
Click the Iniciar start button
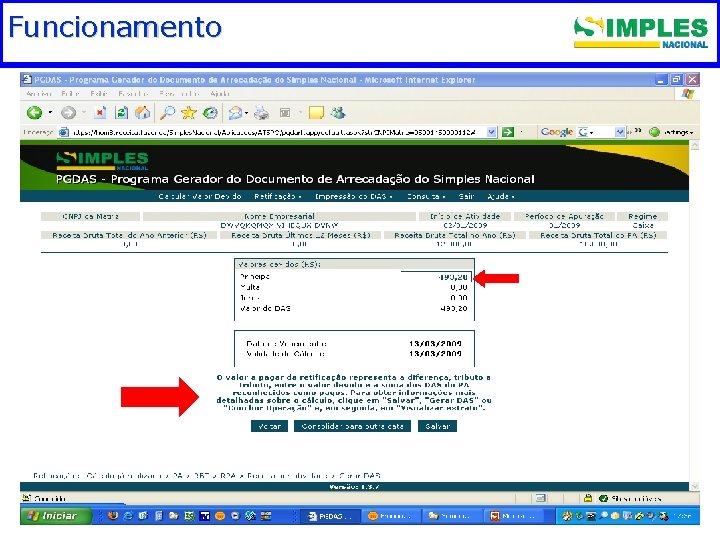coord(56,516)
